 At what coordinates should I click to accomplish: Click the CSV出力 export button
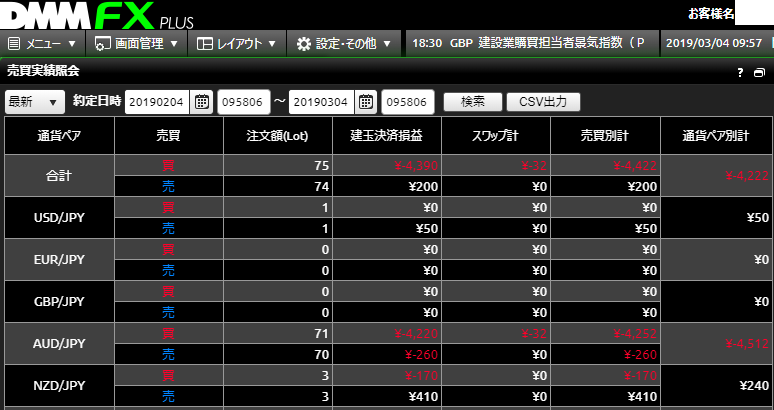click(543, 101)
